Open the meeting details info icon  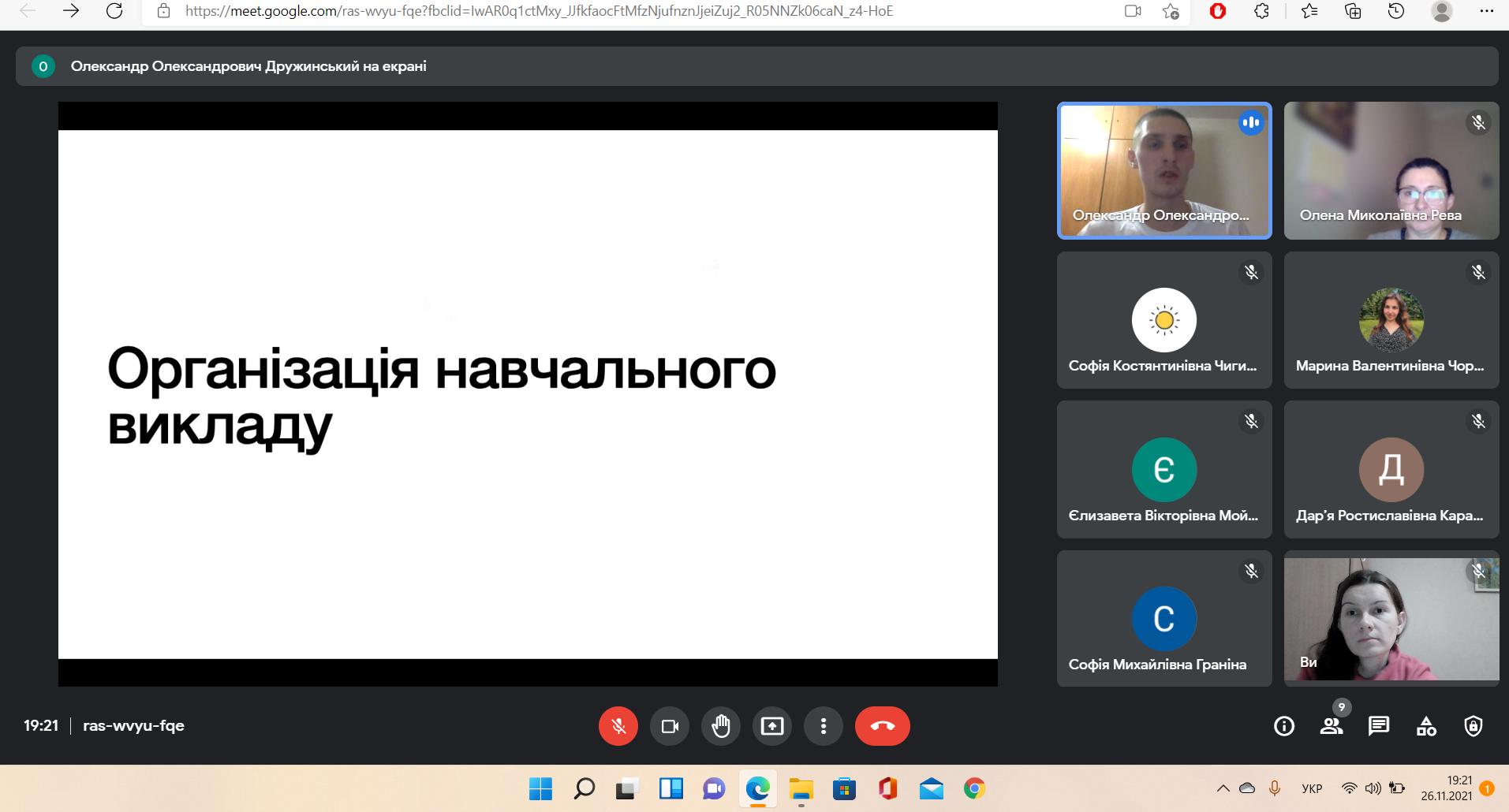(x=1284, y=726)
